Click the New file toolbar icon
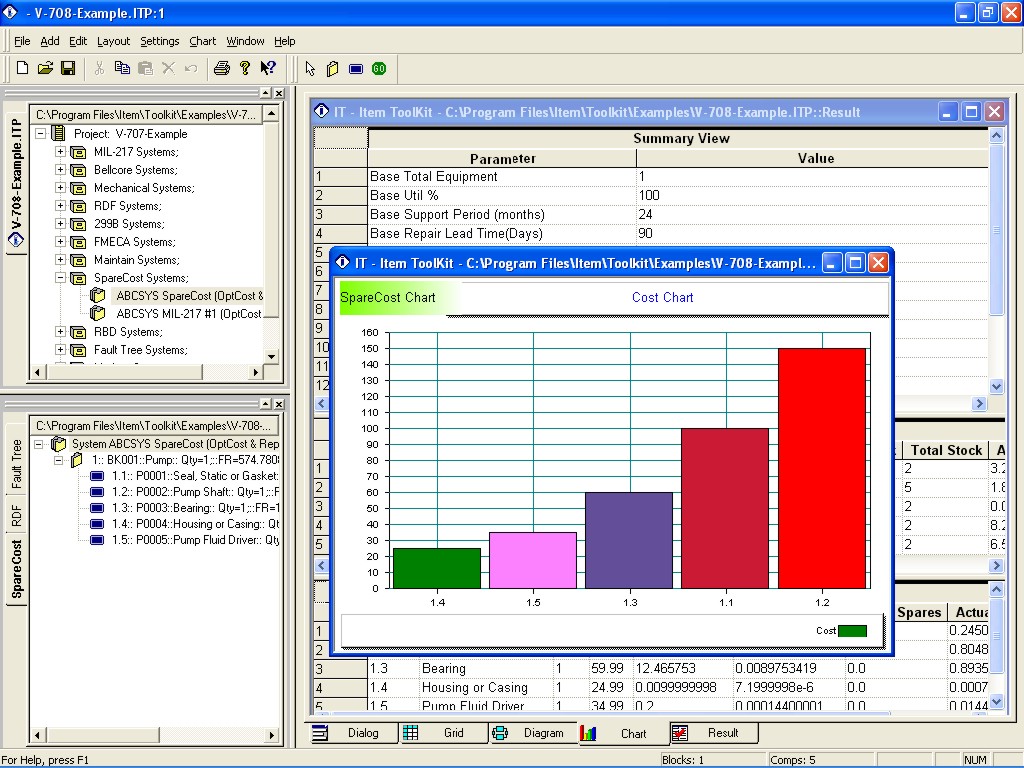 coord(22,68)
